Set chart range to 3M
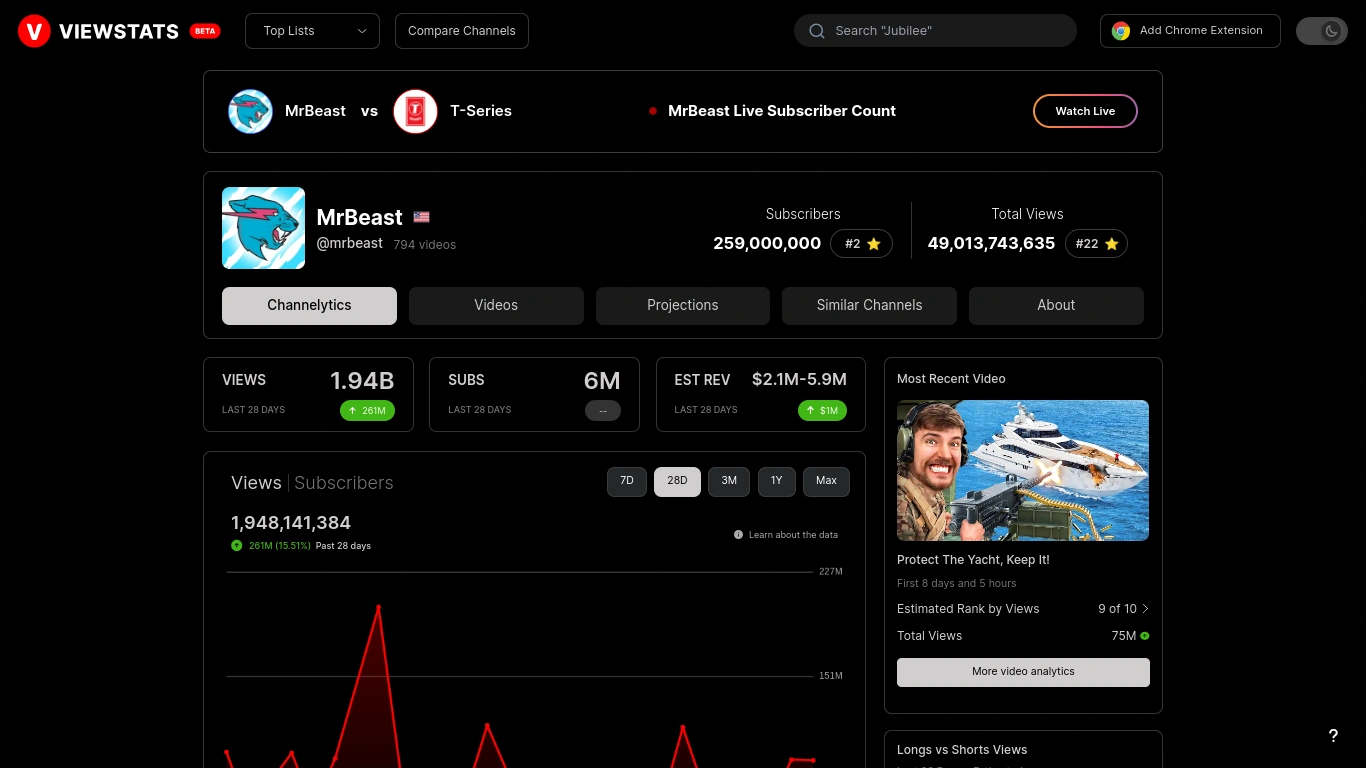 coord(729,481)
